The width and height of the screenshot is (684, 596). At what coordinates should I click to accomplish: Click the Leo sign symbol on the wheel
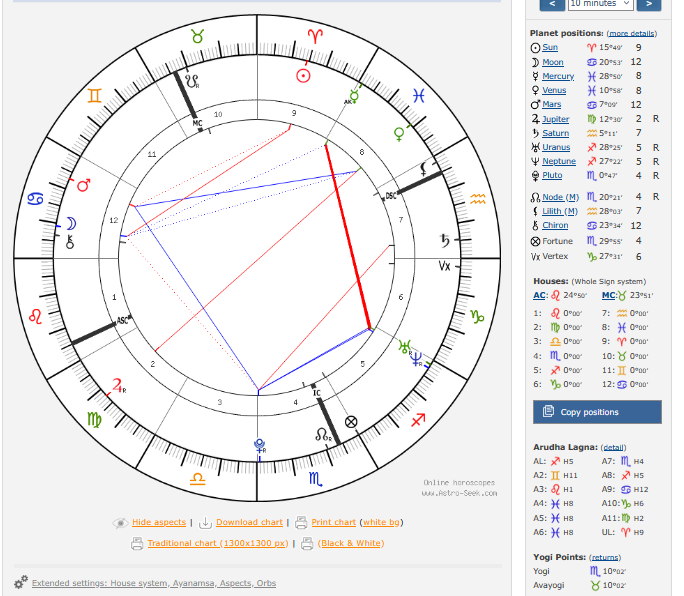point(35,316)
